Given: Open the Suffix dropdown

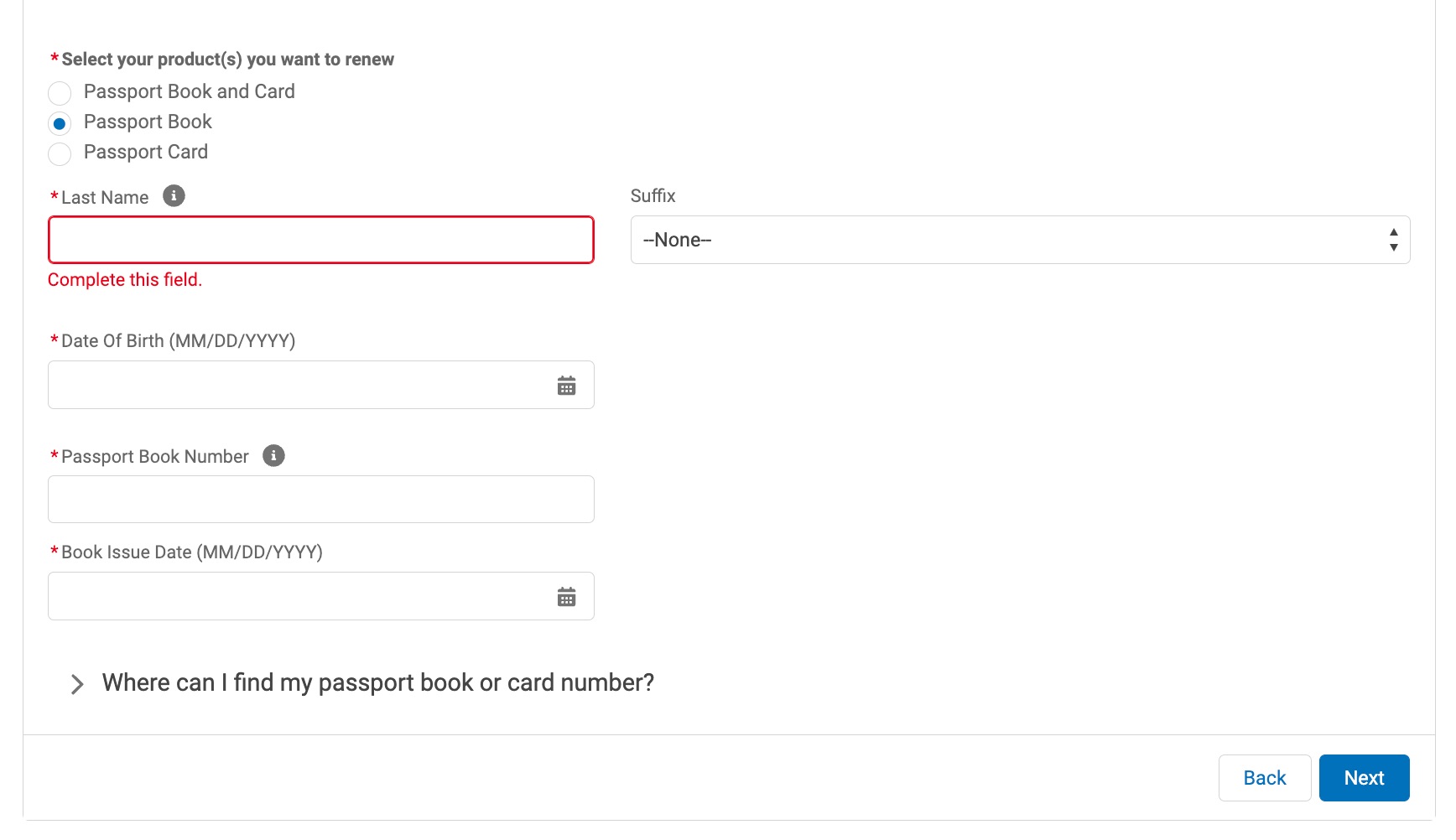Looking at the screenshot, I should pyautogui.click(x=1020, y=239).
